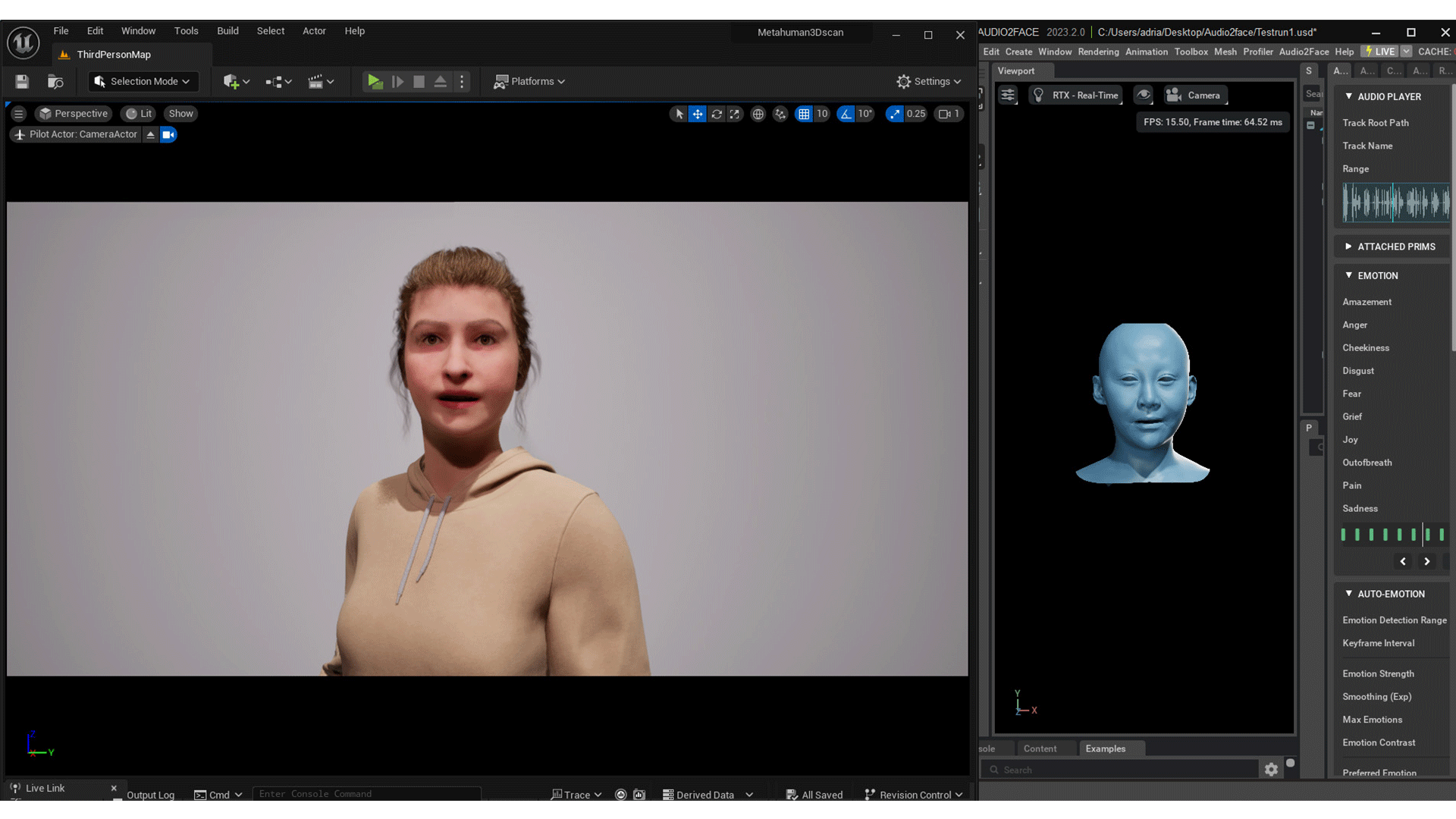Click emotion keyframe timeline with green markers
This screenshot has width=1456, height=819.
(1394, 535)
